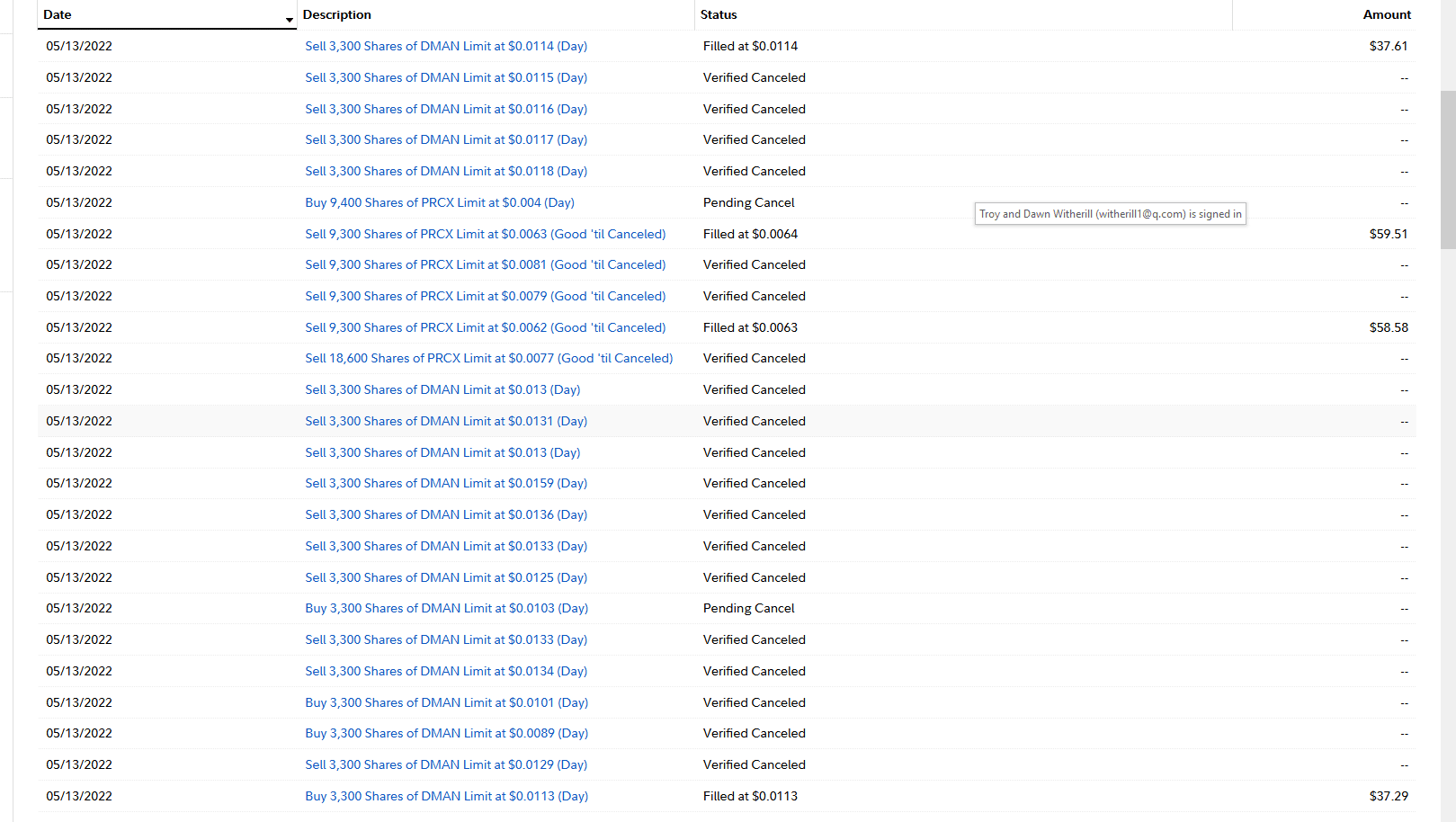1456x822 pixels.
Task: Open Sell 3,300 DMAN at $0.0114 order
Action: tap(445, 46)
